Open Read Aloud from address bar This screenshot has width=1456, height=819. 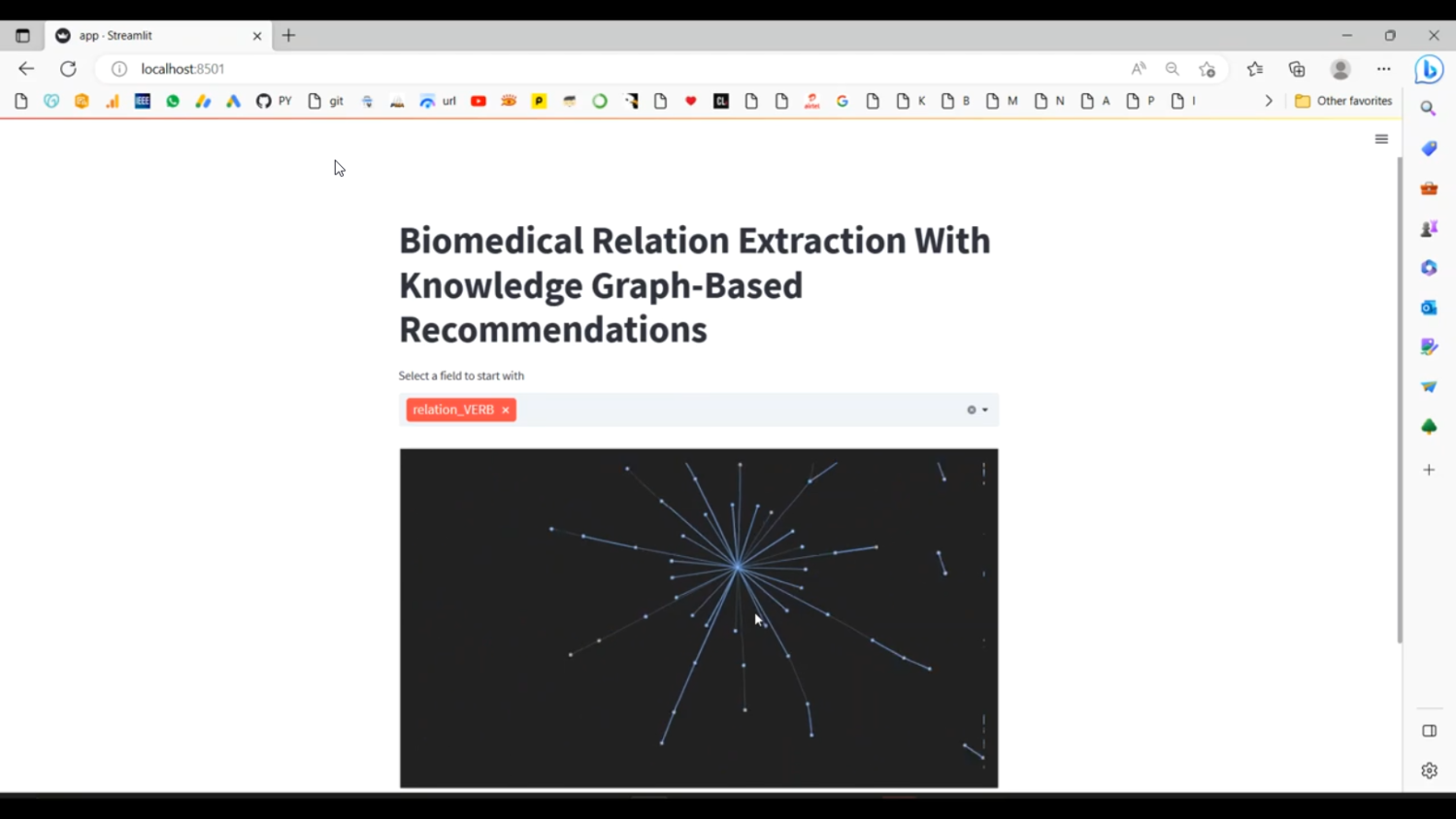tap(1139, 69)
